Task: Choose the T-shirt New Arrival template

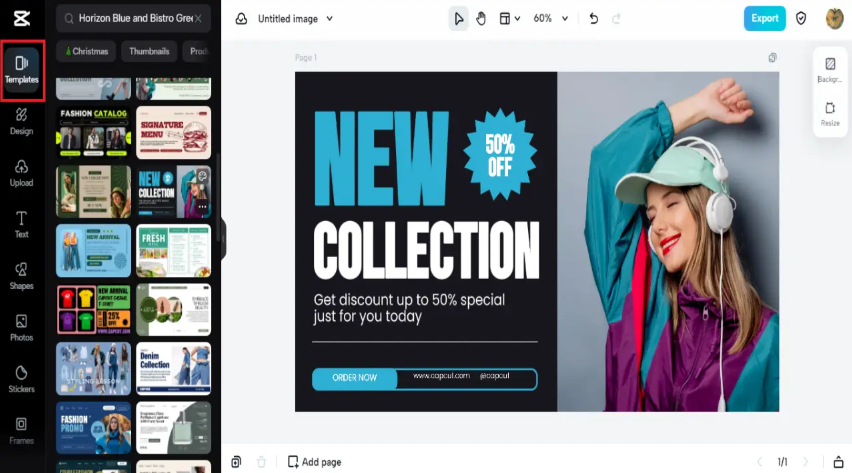Action: pyautogui.click(x=93, y=309)
